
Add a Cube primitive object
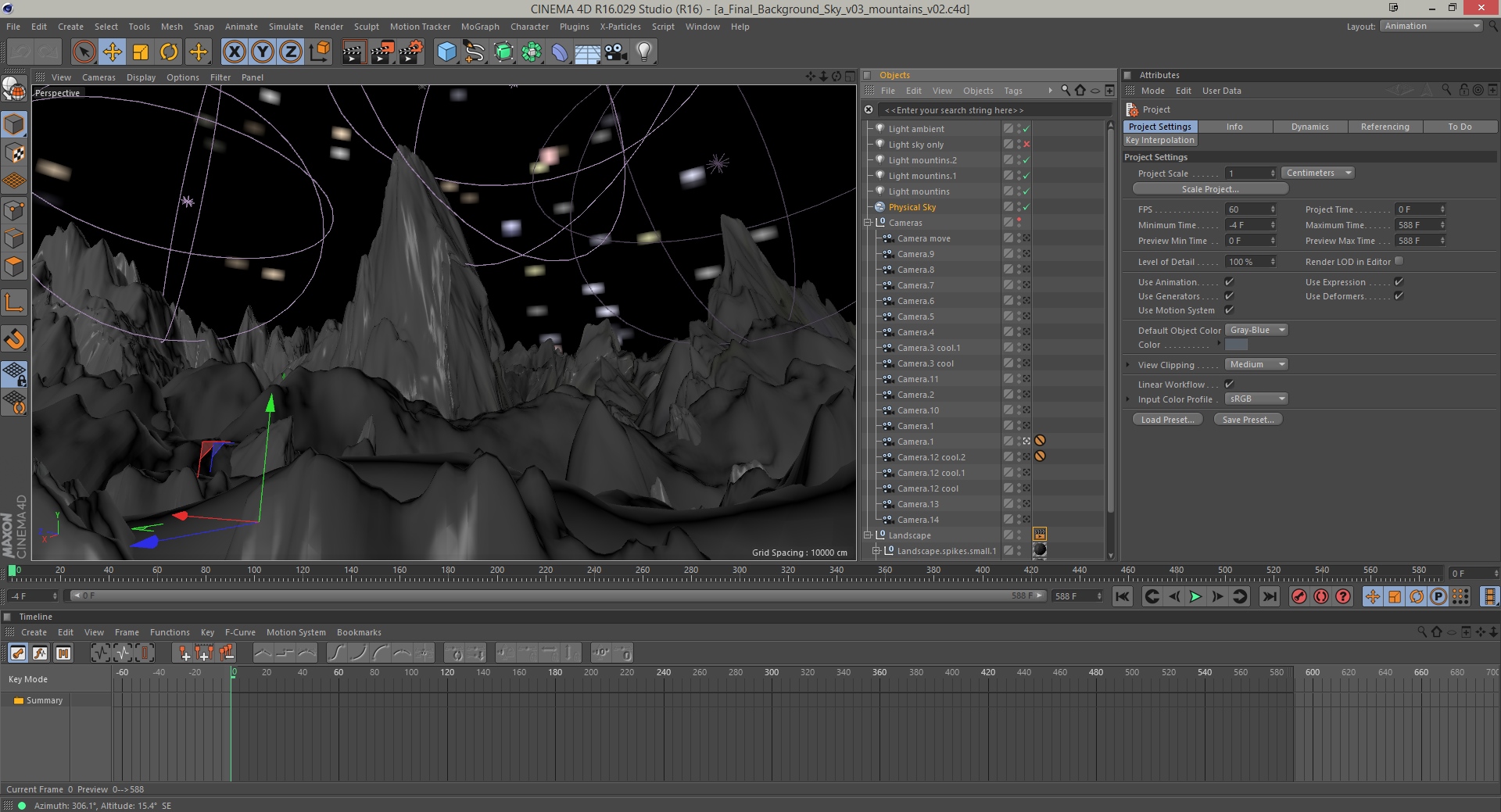(446, 52)
